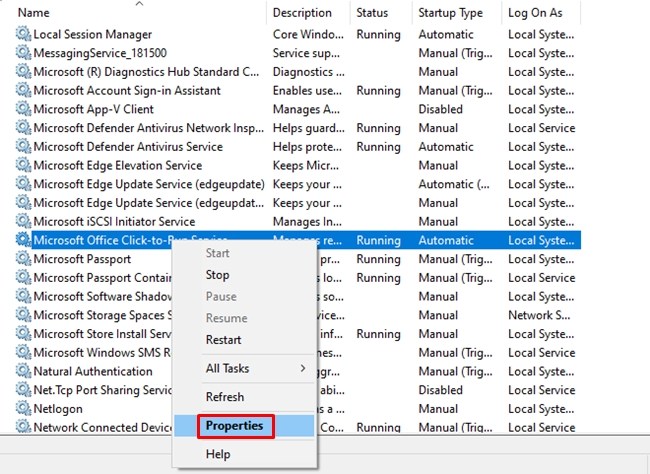Click gear icon of Microsoft Office Click-to-Run Service
This screenshot has height=474, width=650.
(23, 240)
